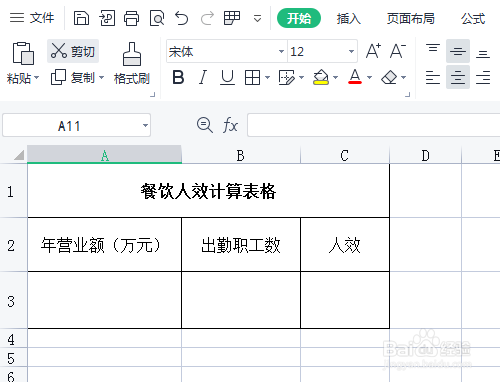Image resolution: width=500 pixels, height=382 pixels.
Task: Click the 剪切 cut button
Action: click(x=73, y=51)
